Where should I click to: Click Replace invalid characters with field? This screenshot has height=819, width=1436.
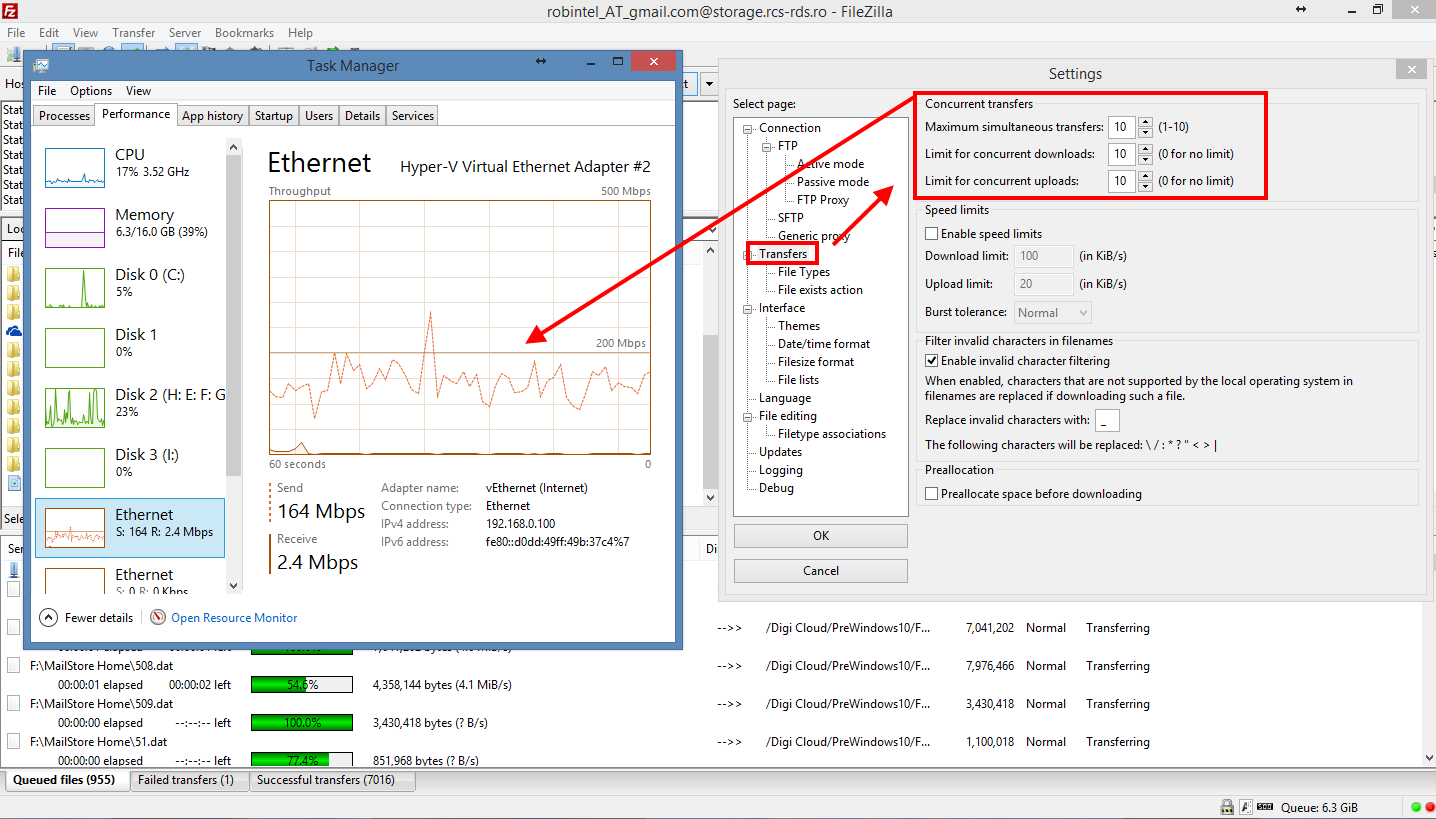[1107, 420]
